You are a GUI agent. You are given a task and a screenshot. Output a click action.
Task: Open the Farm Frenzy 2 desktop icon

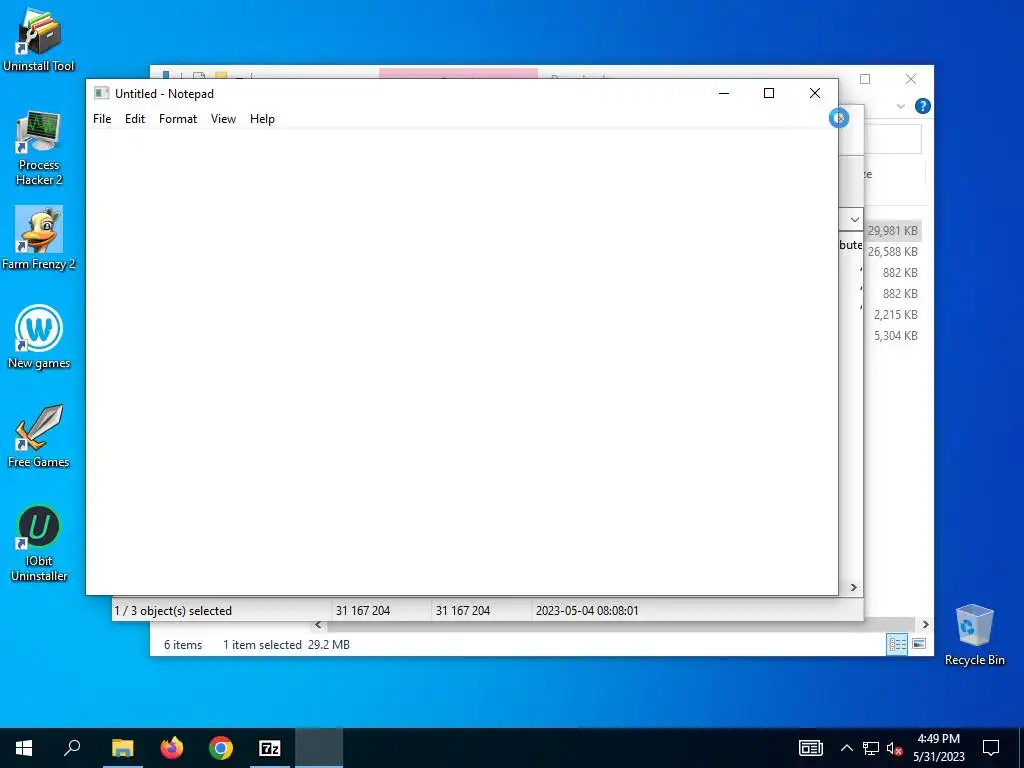pos(39,238)
